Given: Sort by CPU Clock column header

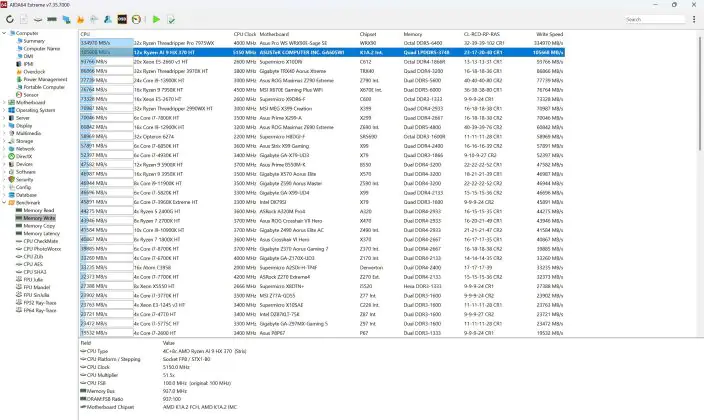Looking at the screenshot, I should coord(245,34).
